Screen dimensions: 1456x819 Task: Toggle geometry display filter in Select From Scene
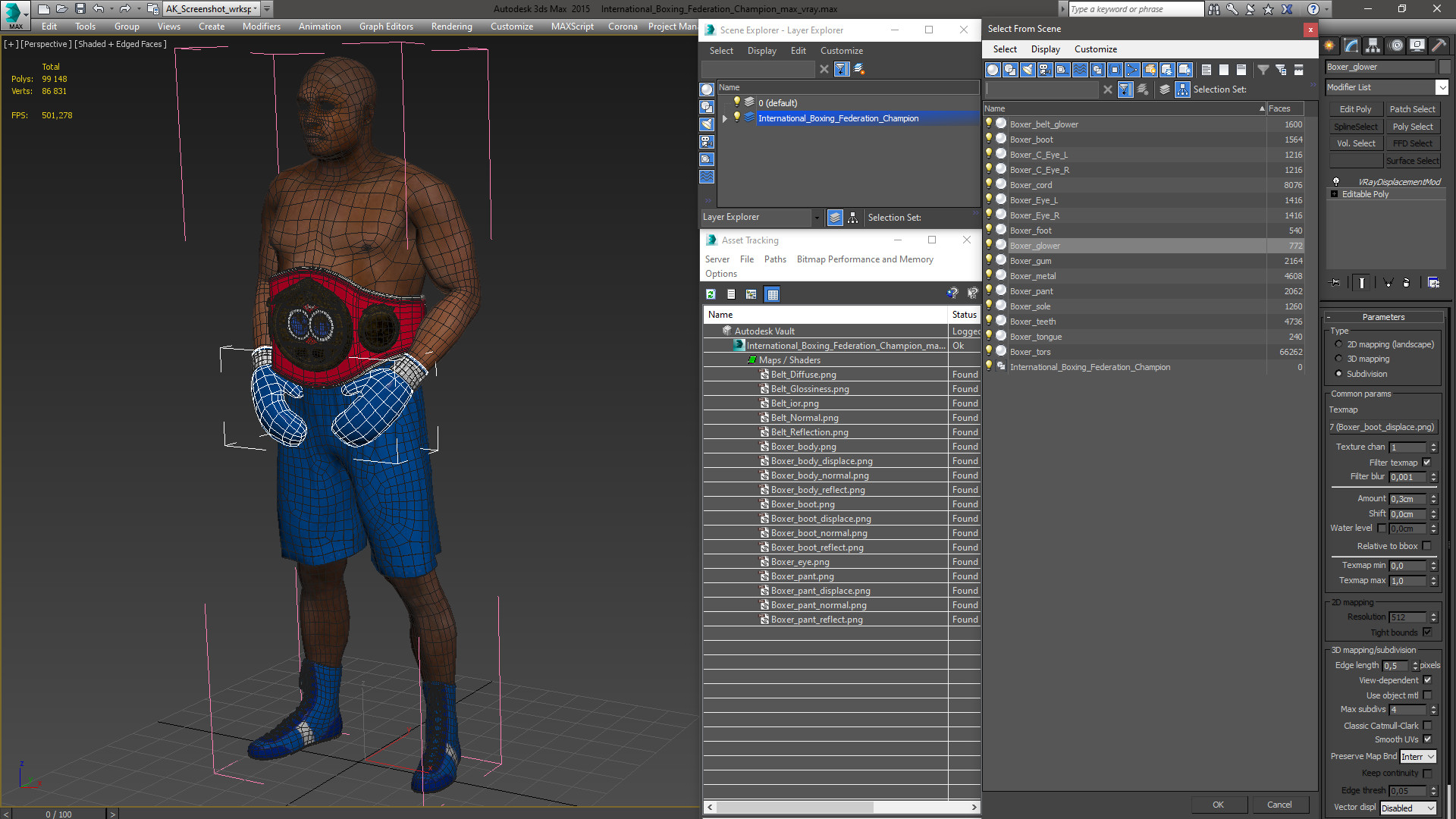(x=993, y=70)
